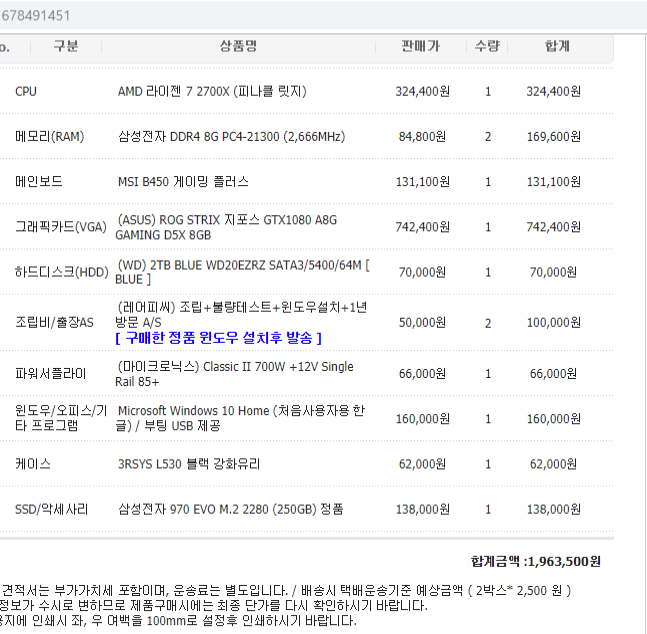The image size is (647, 634).
Task: Click 레어피씨 조립+불량테스트 product text
Action: coord(241,315)
